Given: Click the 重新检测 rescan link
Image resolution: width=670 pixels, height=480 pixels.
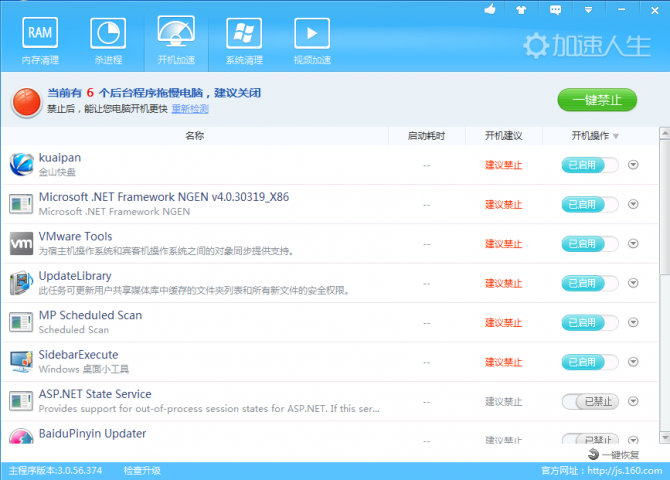Looking at the screenshot, I should 190,109.
